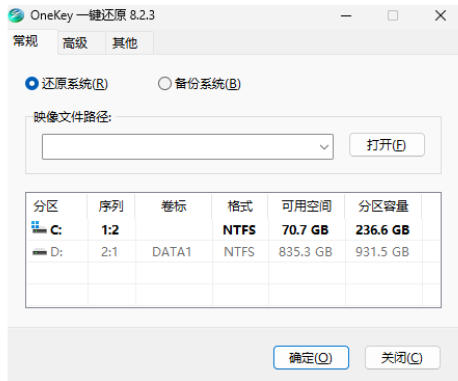Viewport: 458px width, 381px height.
Task: Click the NTFS cell in D: row
Action: click(239, 252)
